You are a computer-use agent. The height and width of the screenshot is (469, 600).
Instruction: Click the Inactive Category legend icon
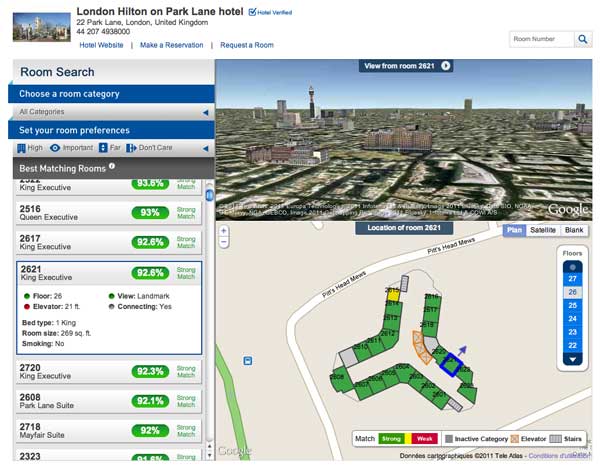point(449,439)
